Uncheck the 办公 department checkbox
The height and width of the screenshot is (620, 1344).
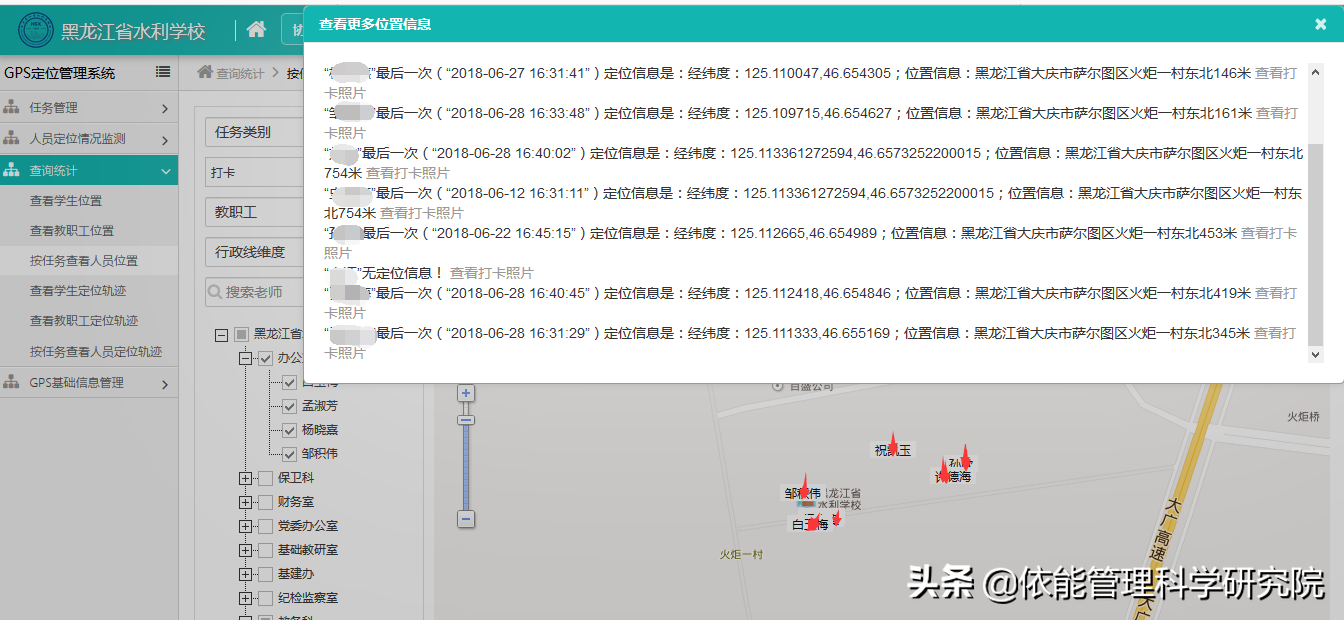pos(266,358)
